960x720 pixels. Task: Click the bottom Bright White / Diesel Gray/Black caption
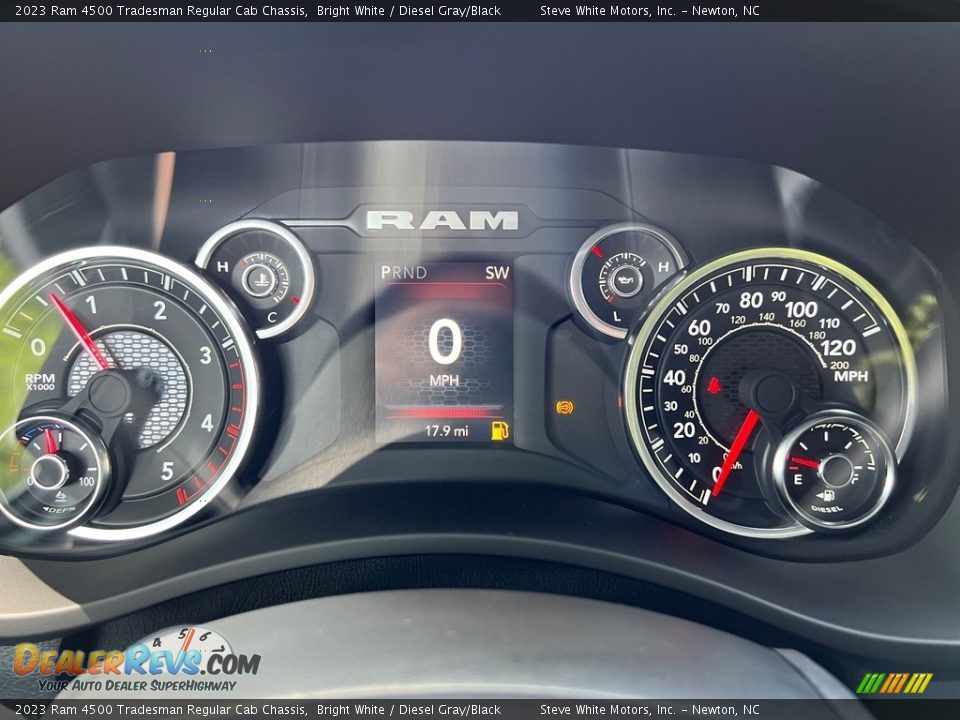pos(408,710)
